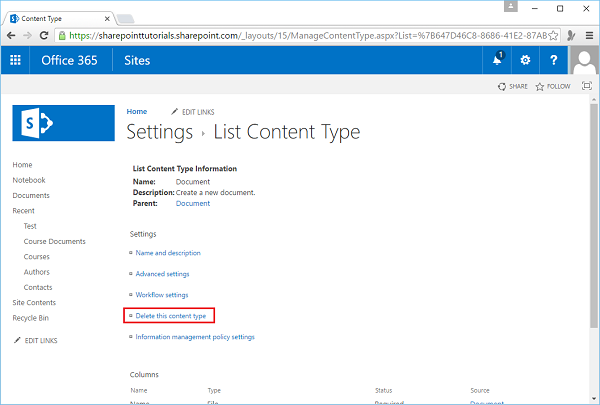600x405 pixels.
Task: Click the user profile picture
Action: (x=584, y=60)
